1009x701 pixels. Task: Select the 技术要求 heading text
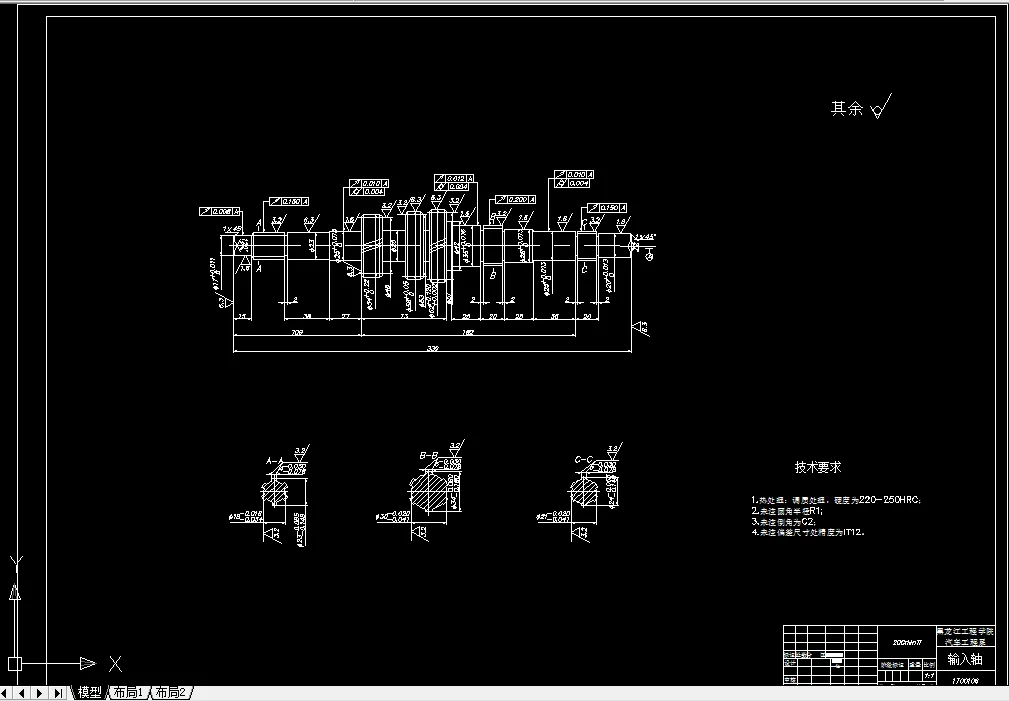pyautogui.click(x=818, y=467)
